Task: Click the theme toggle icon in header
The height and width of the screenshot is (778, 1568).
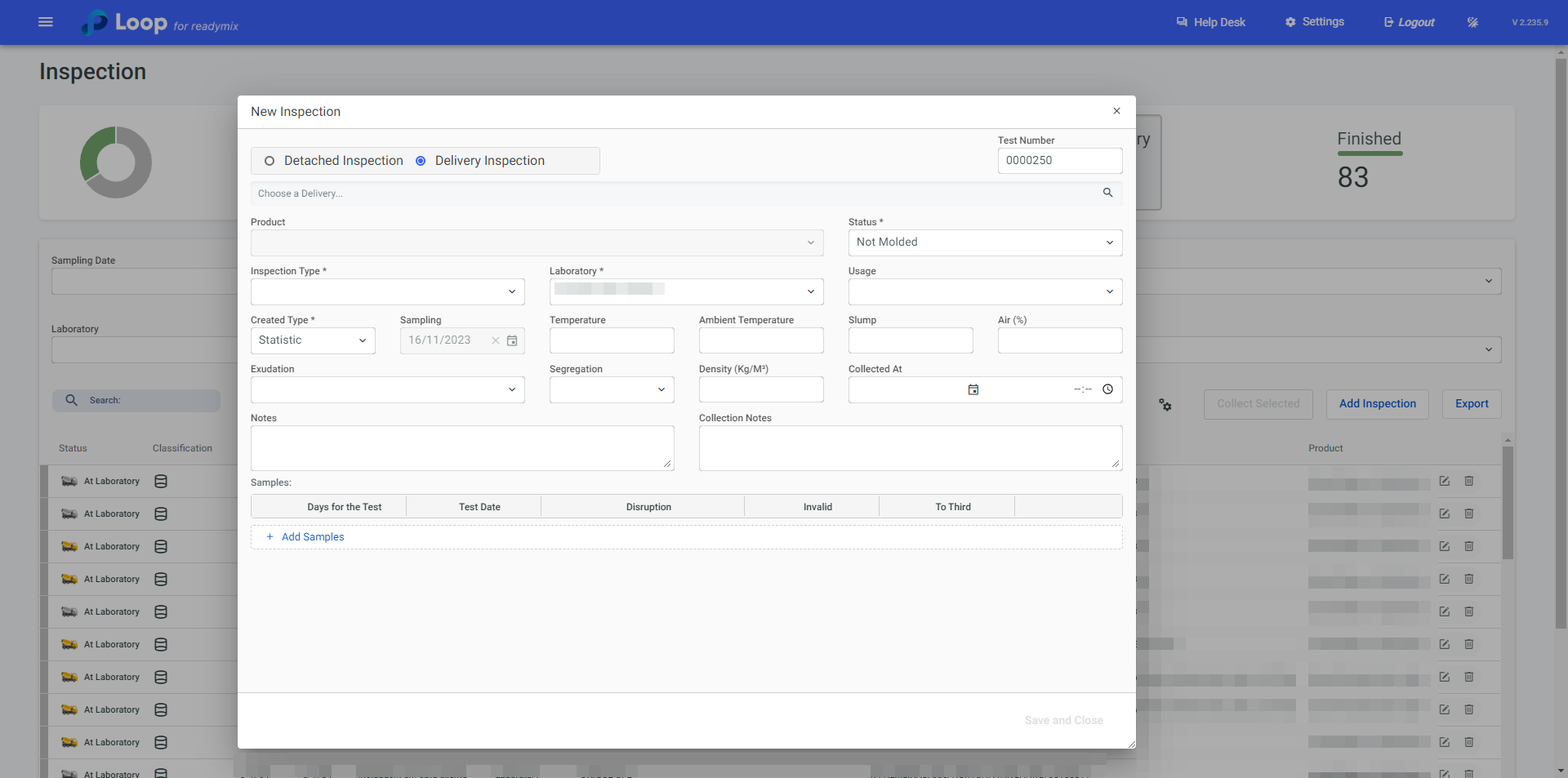Action: click(x=1472, y=22)
